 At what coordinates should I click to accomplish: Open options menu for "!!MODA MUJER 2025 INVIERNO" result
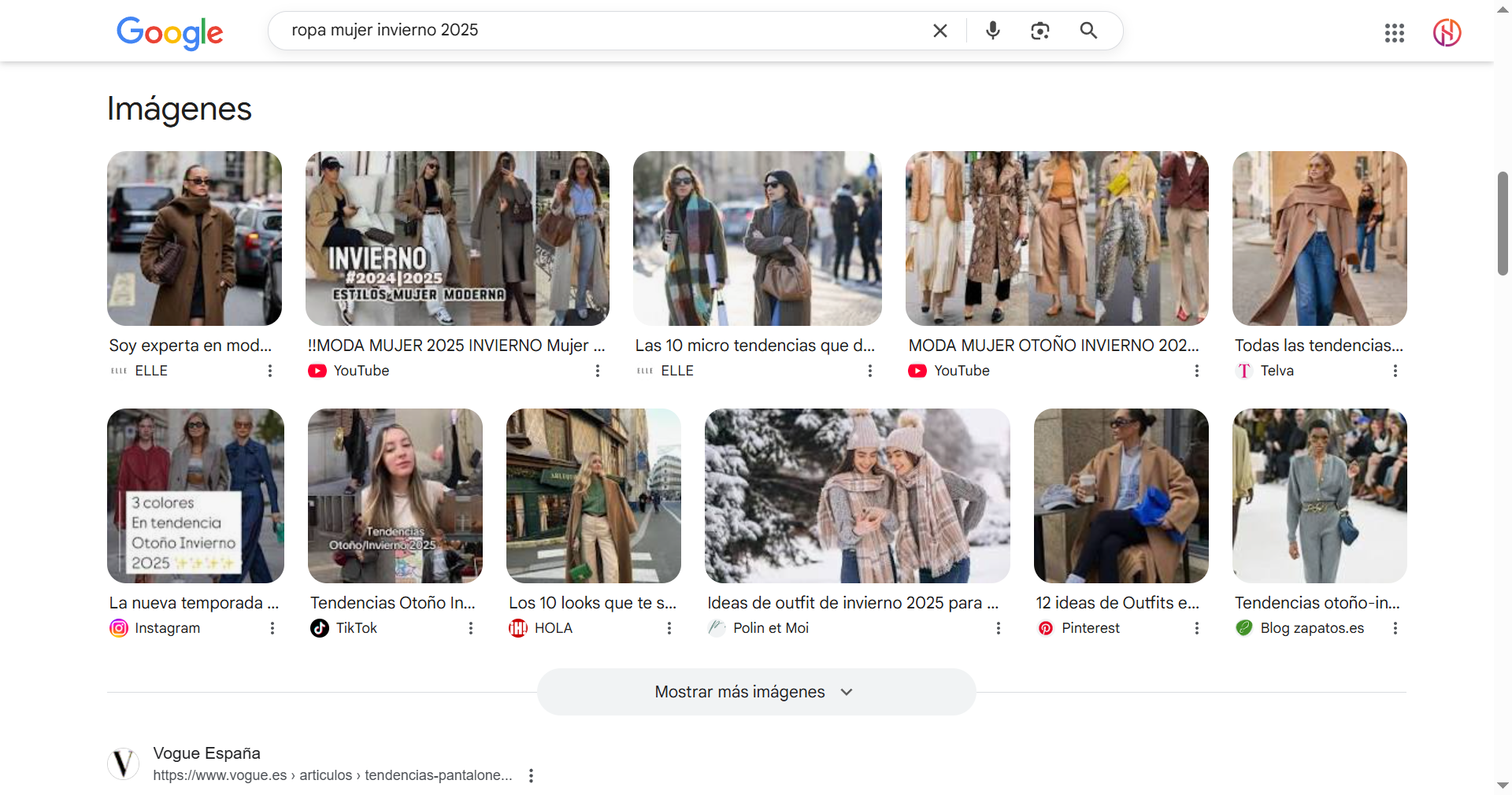tap(598, 371)
